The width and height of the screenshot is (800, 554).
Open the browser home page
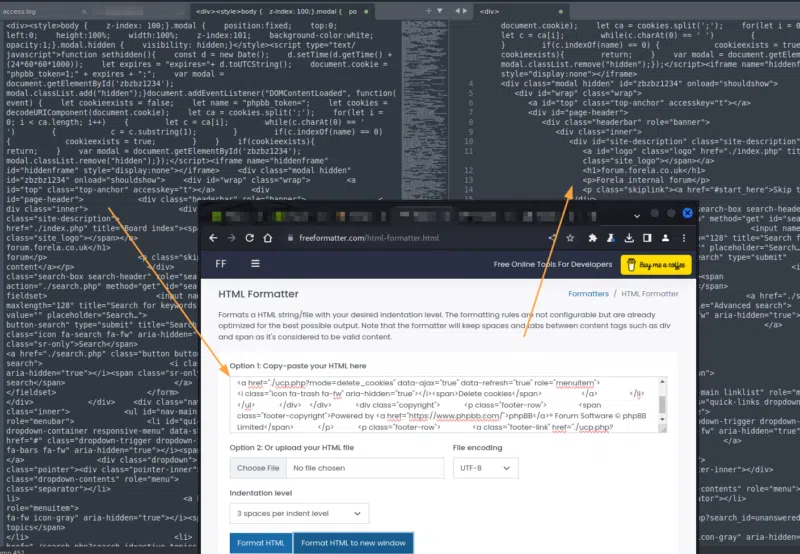click(x=267, y=238)
